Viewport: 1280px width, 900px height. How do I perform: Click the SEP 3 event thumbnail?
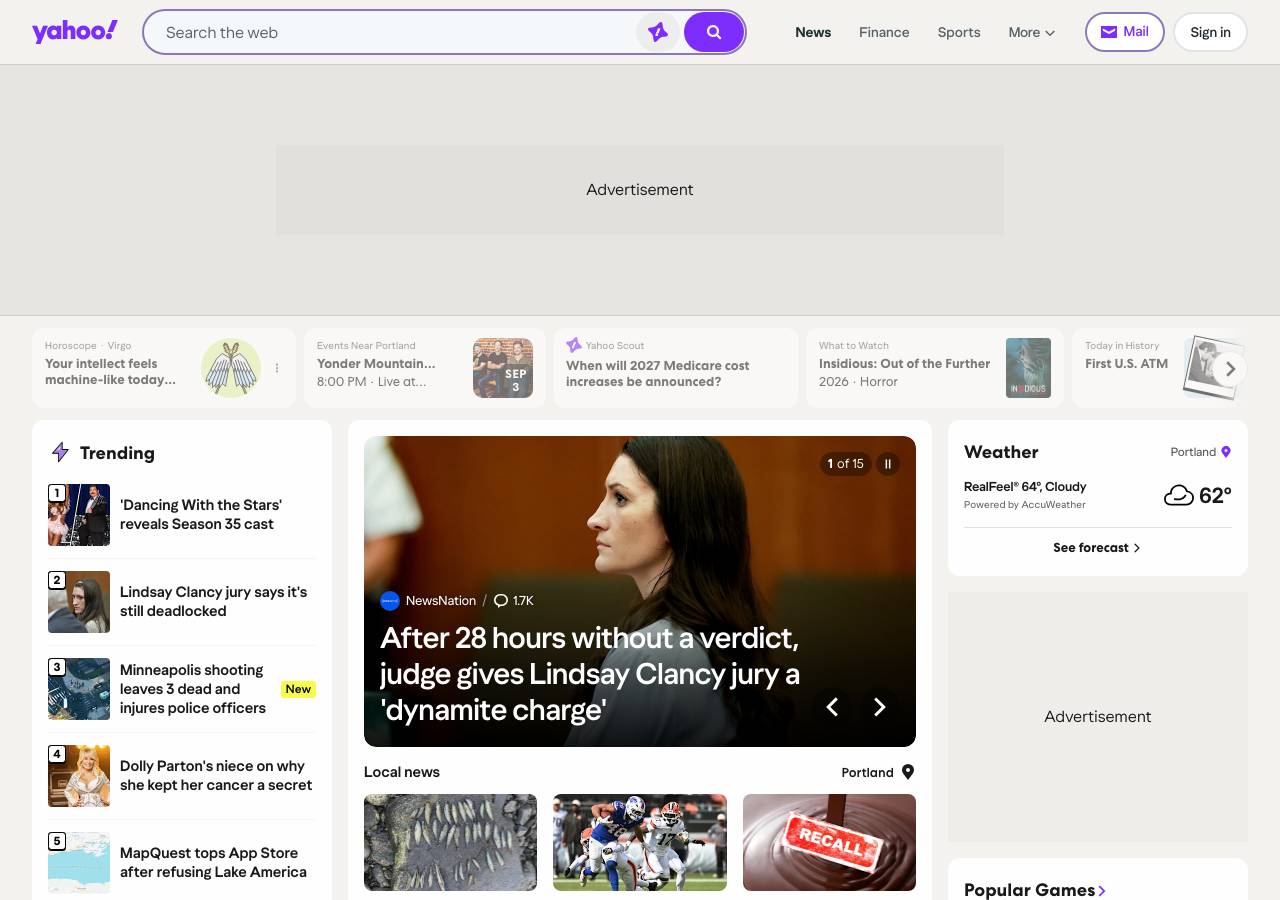coord(503,368)
